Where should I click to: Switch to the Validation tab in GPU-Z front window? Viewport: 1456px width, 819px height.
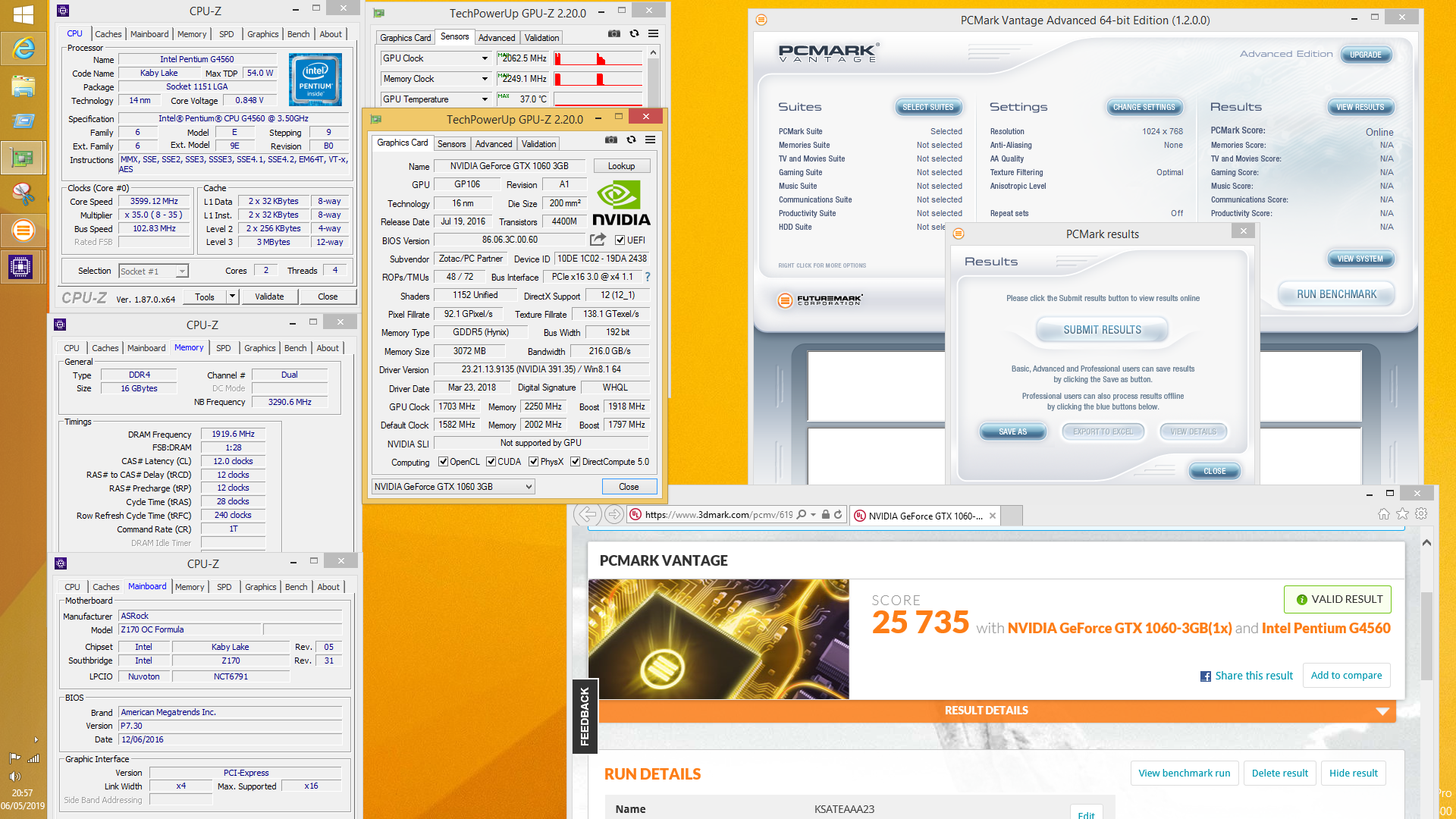tap(539, 144)
